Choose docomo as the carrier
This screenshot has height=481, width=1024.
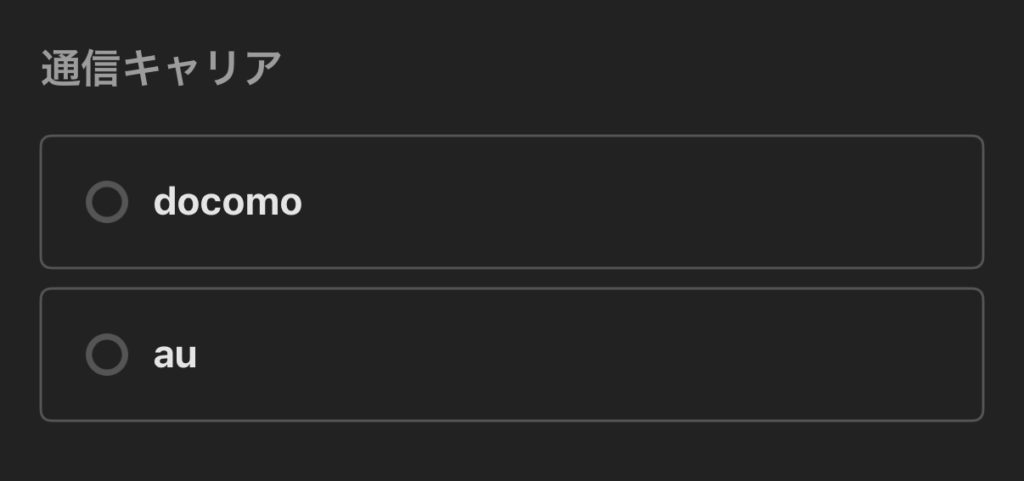point(107,202)
